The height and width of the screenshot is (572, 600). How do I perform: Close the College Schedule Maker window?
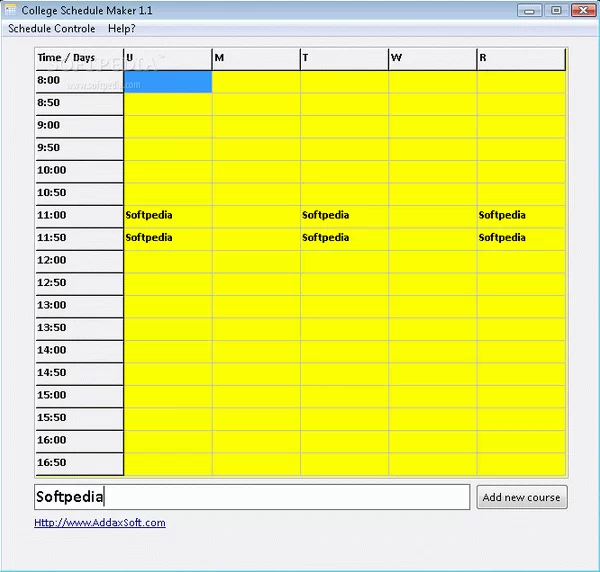(x=583, y=10)
